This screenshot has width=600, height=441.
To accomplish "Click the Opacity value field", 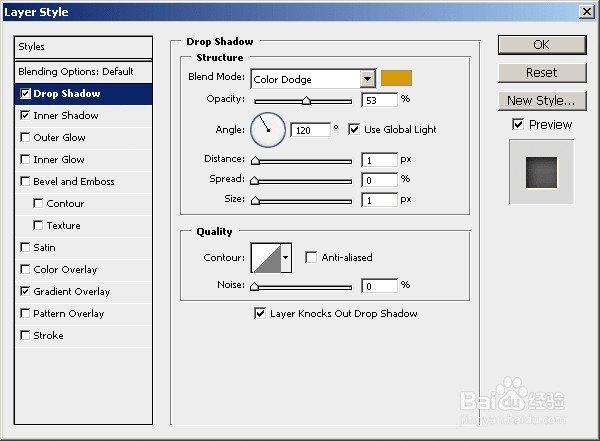I will pos(379,100).
